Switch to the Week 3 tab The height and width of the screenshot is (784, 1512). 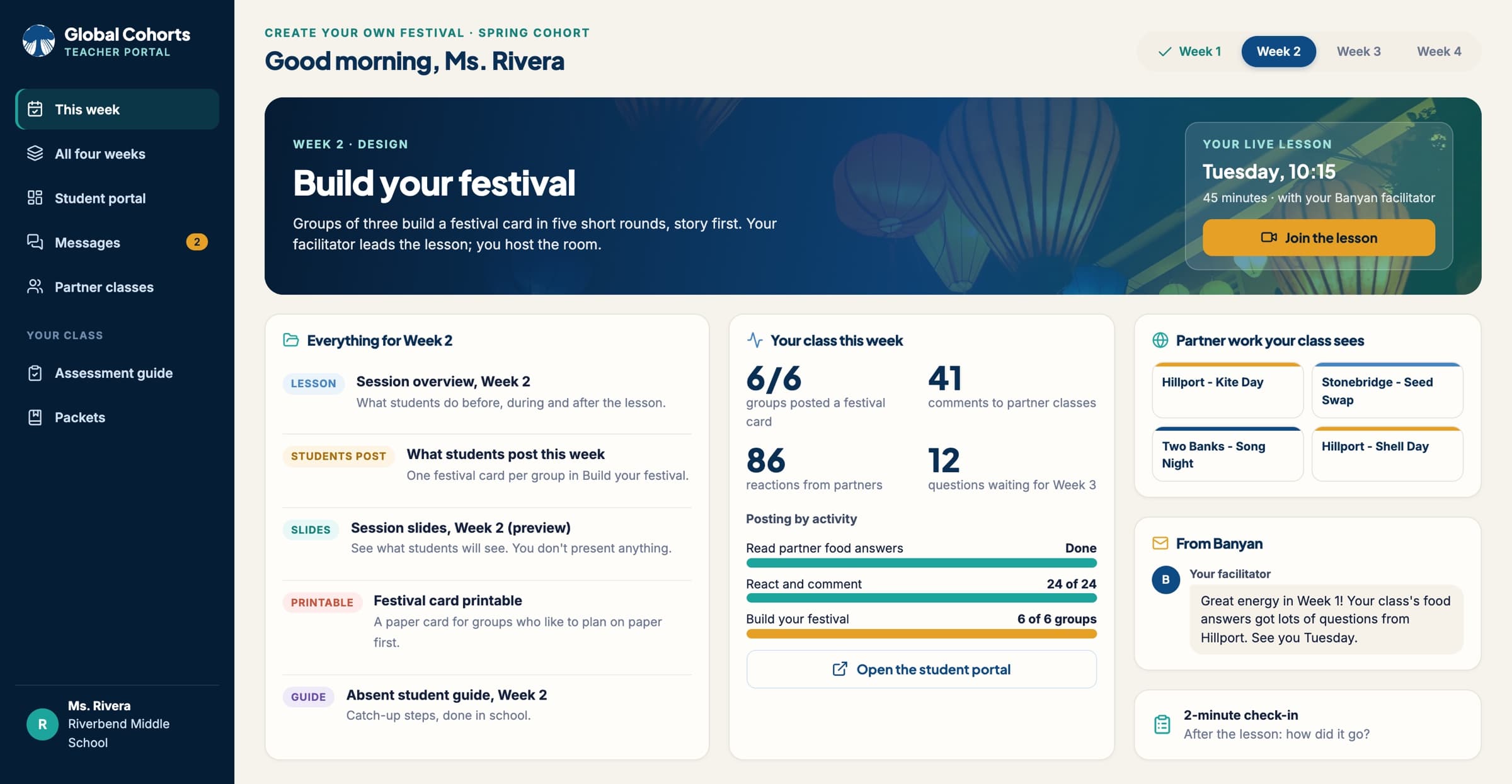[1359, 52]
